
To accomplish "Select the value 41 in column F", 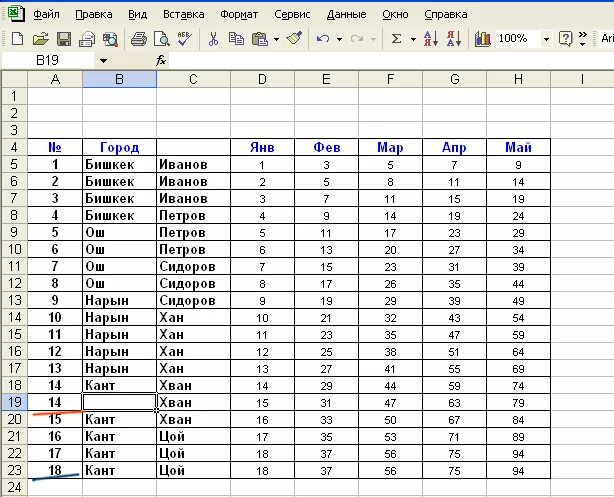I will point(390,368).
